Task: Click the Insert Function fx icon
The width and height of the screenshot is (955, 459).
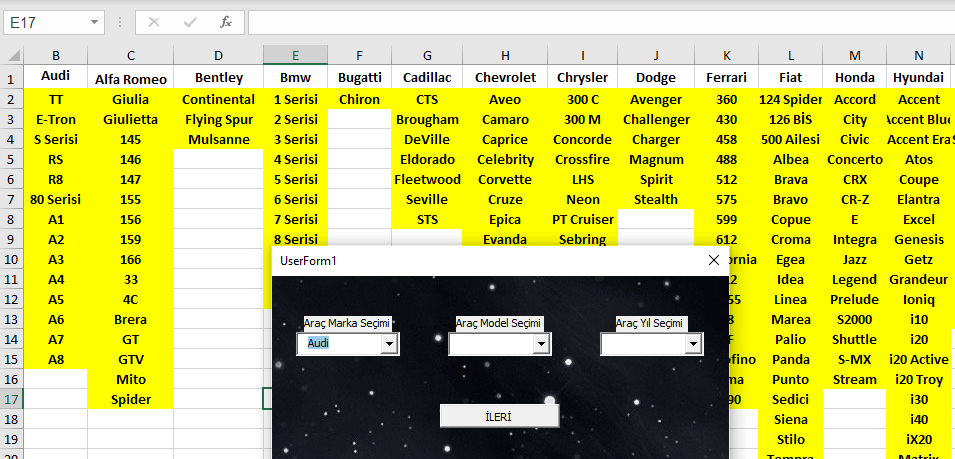Action: pos(226,23)
